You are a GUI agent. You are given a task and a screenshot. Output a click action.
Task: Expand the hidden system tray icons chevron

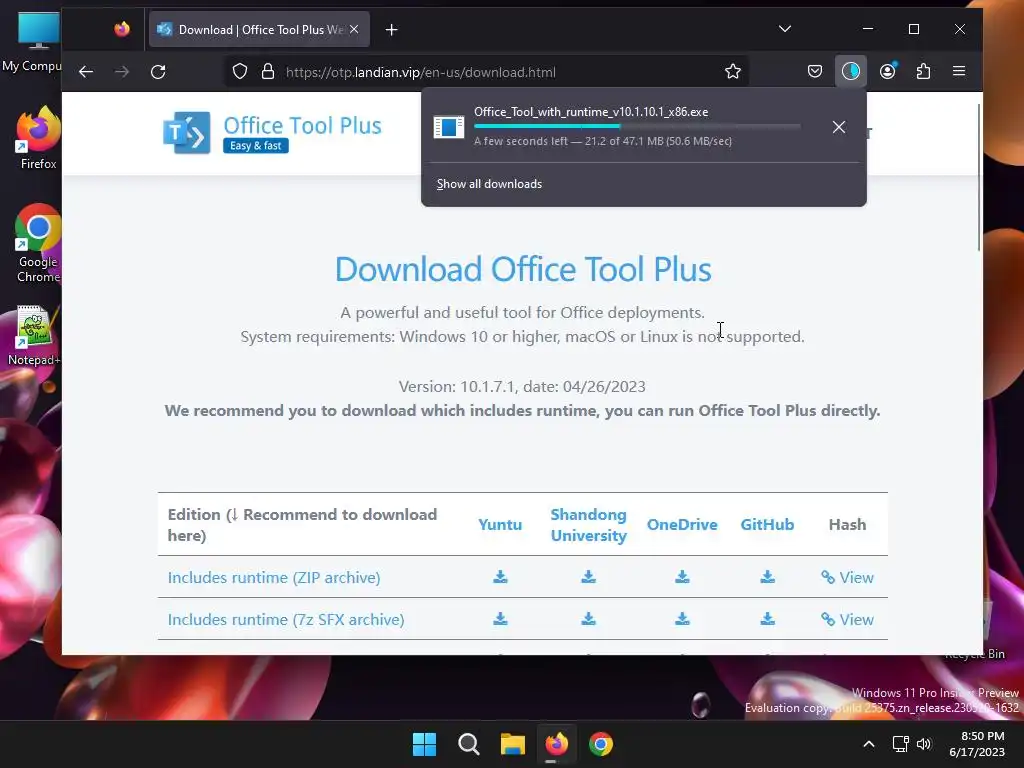(x=869, y=744)
